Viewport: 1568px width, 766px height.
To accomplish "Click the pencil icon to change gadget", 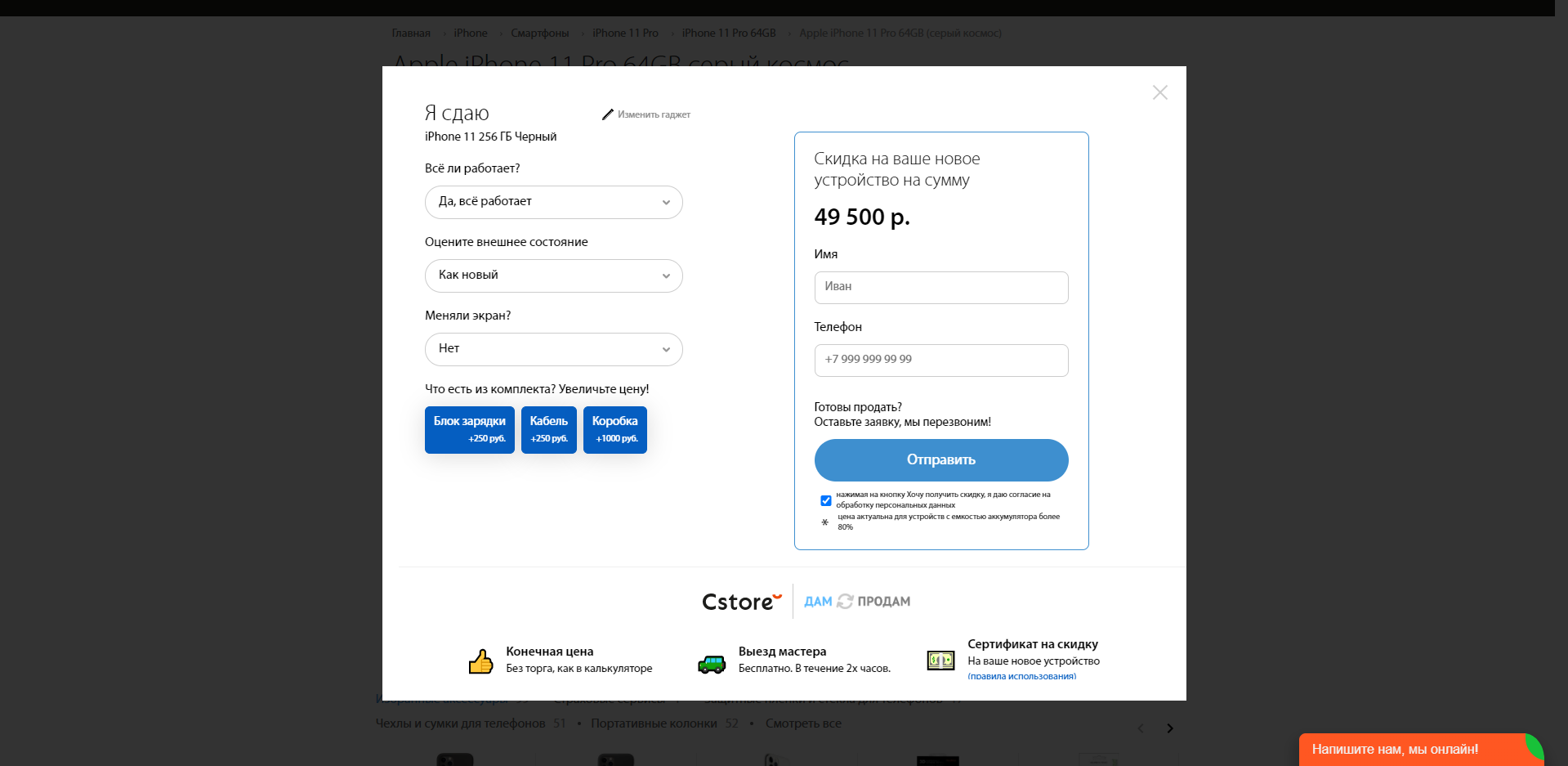I will 607,114.
